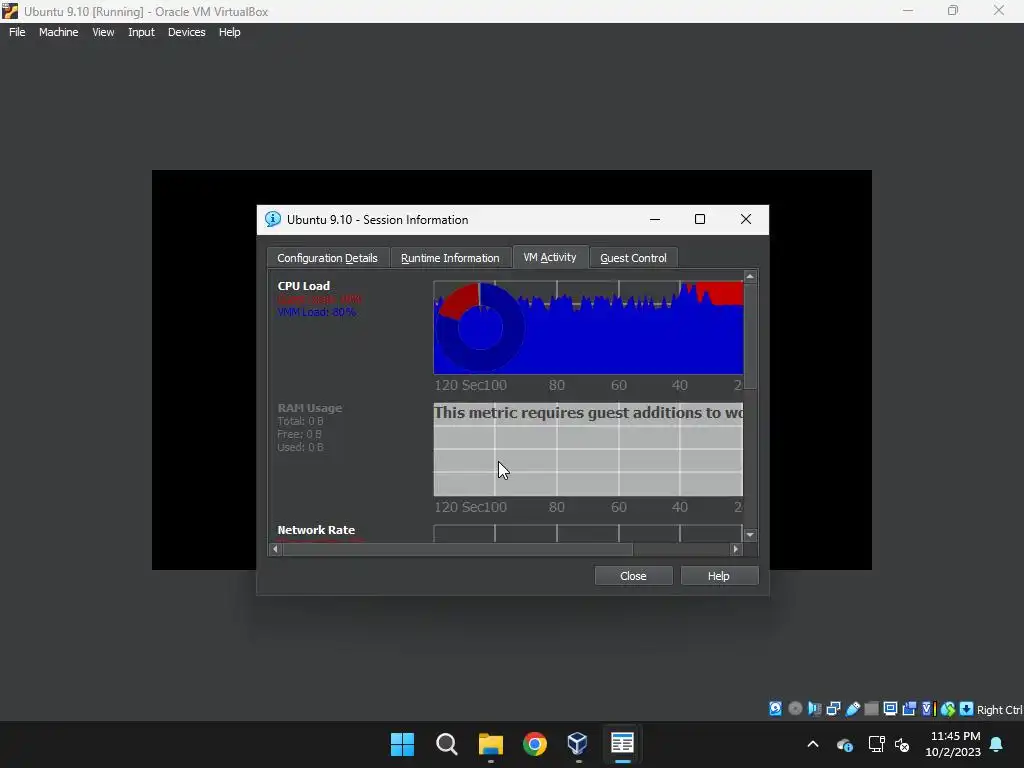1024x768 pixels.
Task: Open the Windows Start menu
Action: pos(402,744)
